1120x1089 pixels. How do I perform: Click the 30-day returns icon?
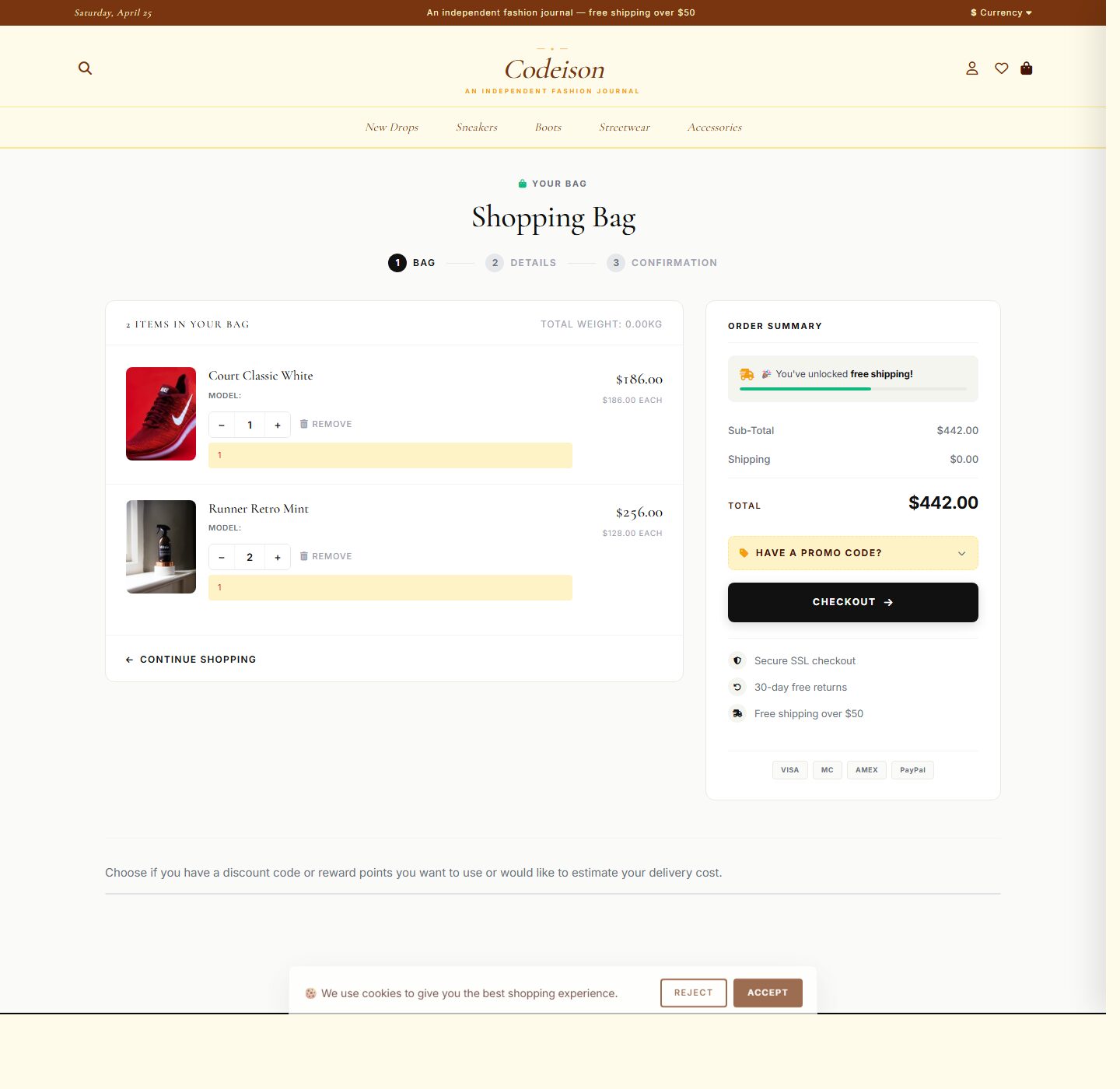(x=737, y=687)
